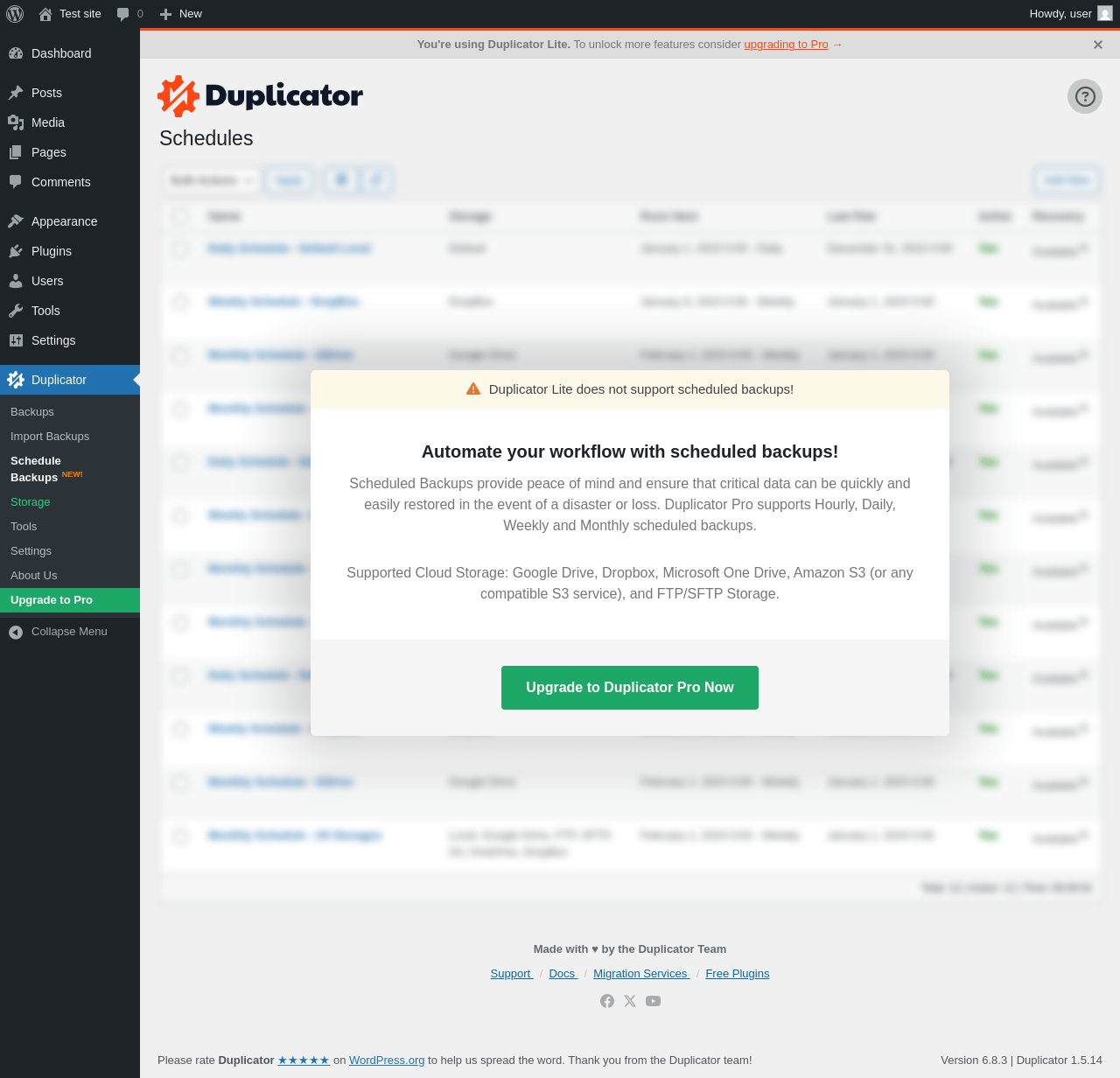Viewport: 1120px width, 1078px height.
Task: Click the Plugins plug icon
Action: (x=16, y=251)
